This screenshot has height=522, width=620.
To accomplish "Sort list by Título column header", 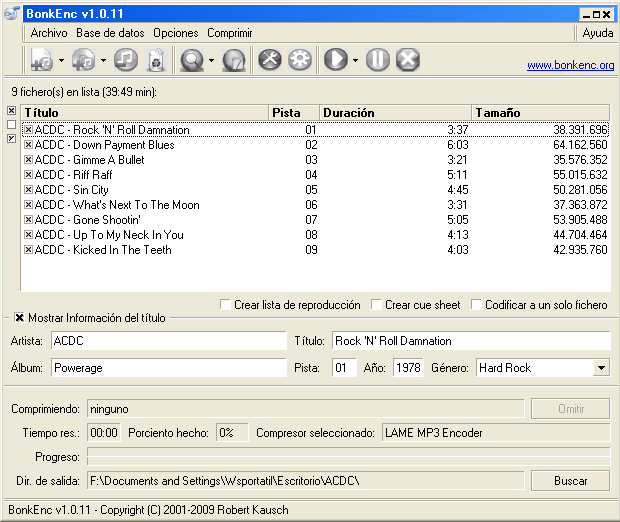I will 144,113.
